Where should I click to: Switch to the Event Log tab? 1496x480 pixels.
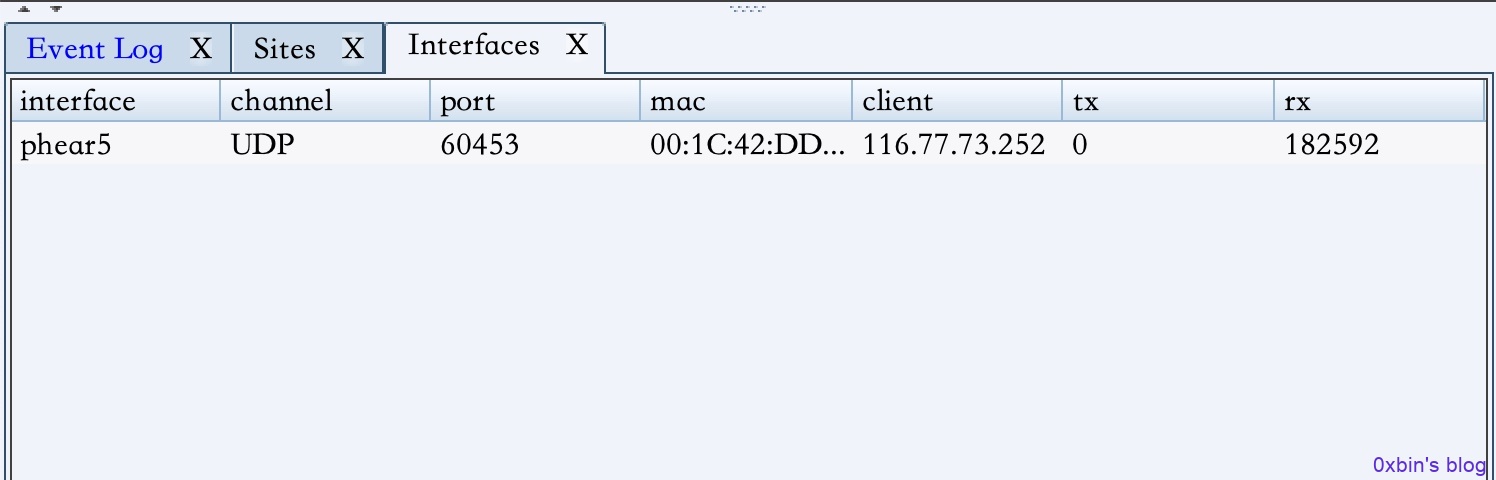tap(95, 49)
